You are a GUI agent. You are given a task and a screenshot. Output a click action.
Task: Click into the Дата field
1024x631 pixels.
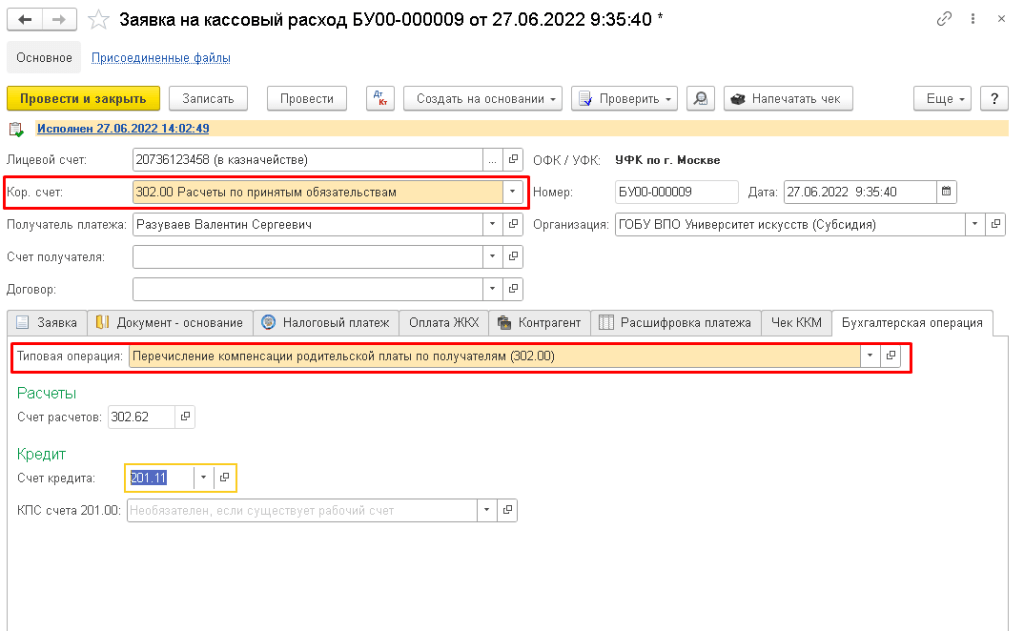[x=859, y=192]
